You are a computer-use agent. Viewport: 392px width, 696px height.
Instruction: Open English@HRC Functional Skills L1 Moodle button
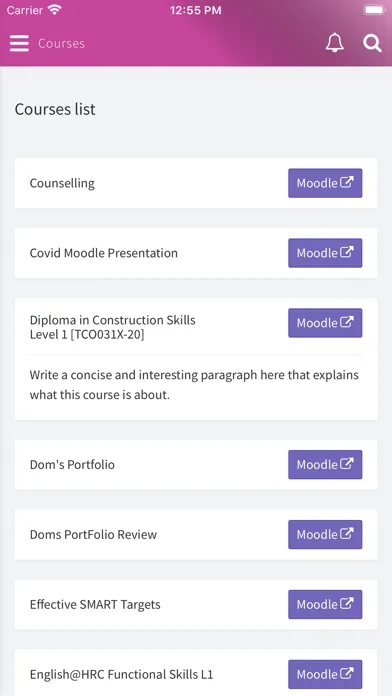click(325, 674)
